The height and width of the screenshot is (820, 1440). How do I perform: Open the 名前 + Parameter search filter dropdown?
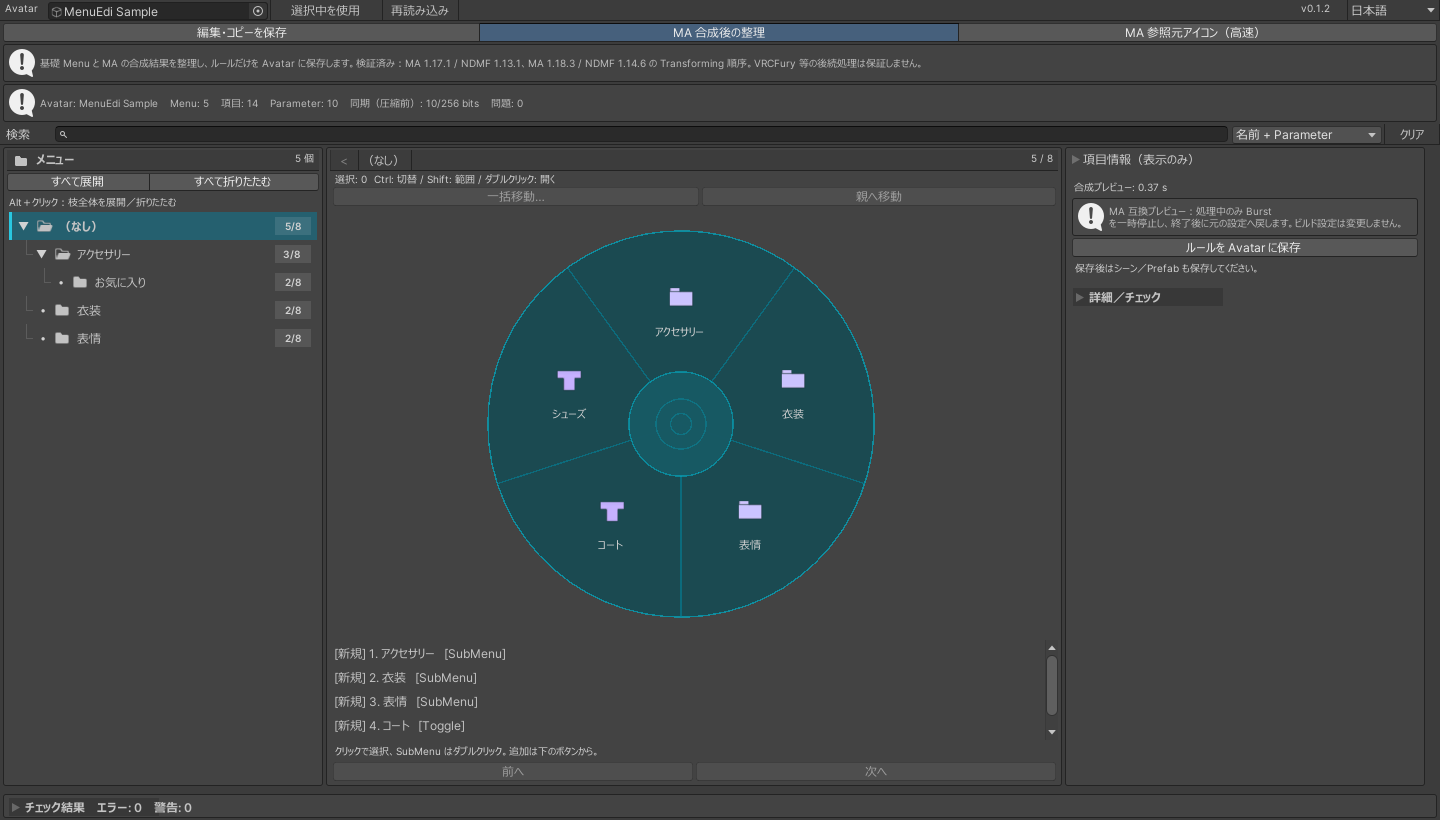pos(1306,134)
